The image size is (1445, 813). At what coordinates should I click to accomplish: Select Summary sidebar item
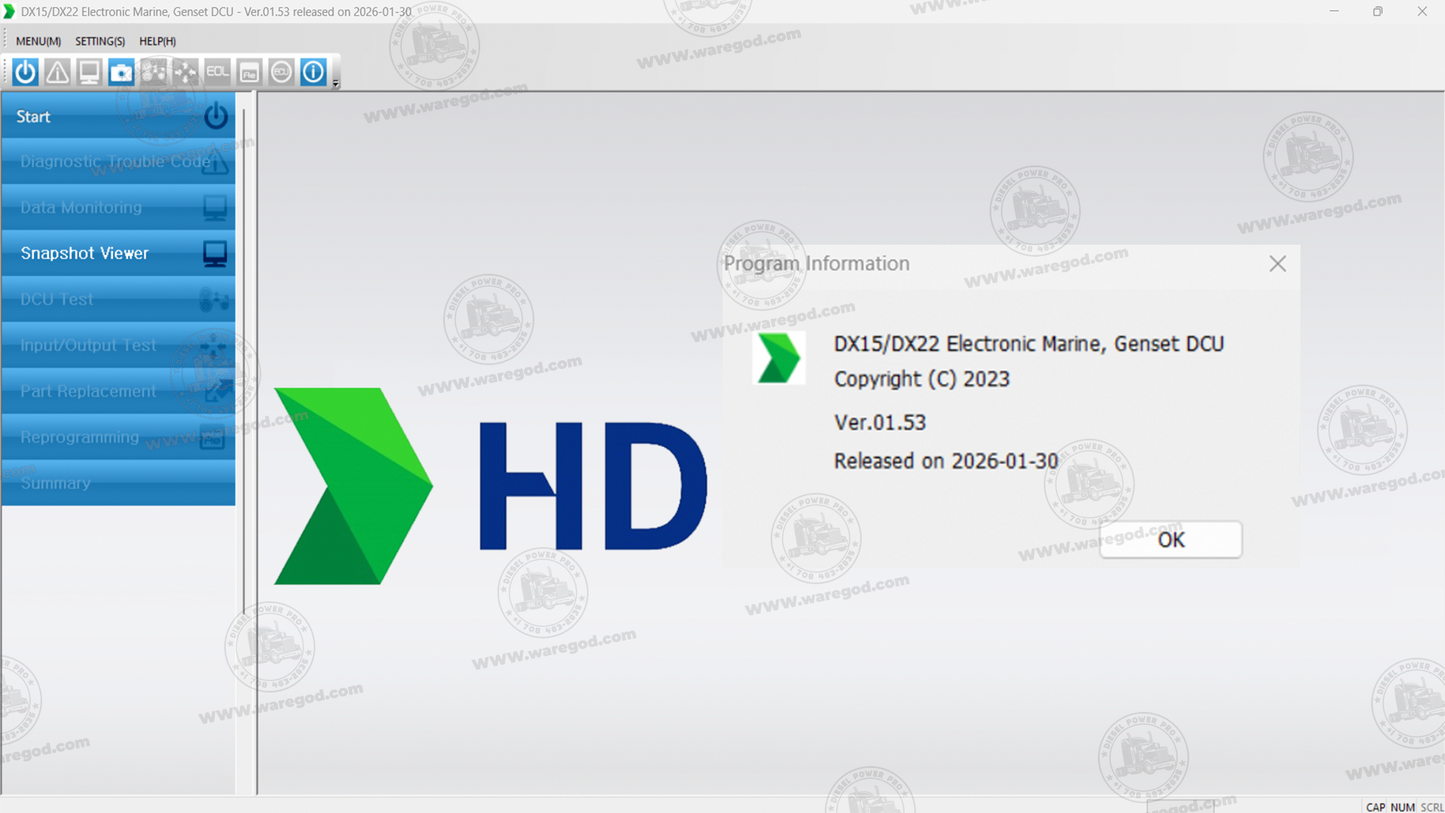point(118,483)
